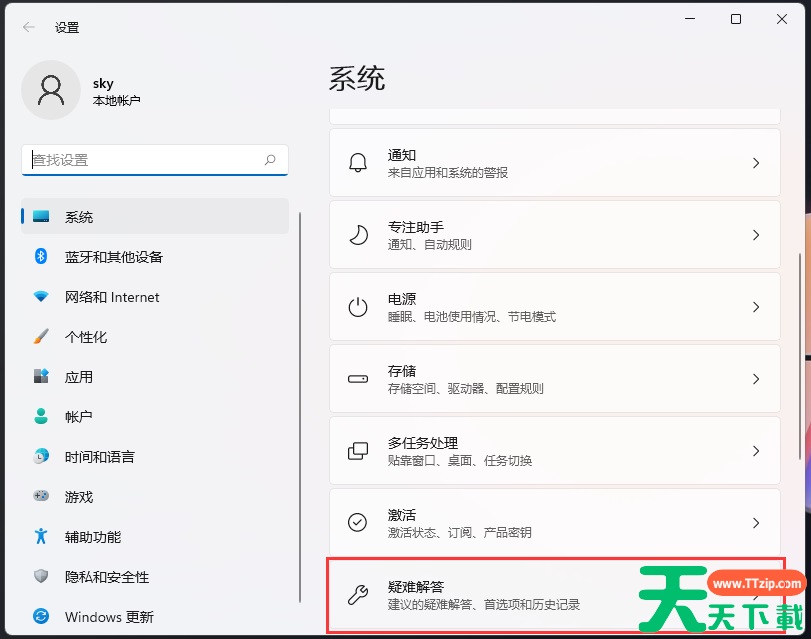Click 应用 label in the sidebar
Viewport: 811px width, 639px height.
[79, 377]
